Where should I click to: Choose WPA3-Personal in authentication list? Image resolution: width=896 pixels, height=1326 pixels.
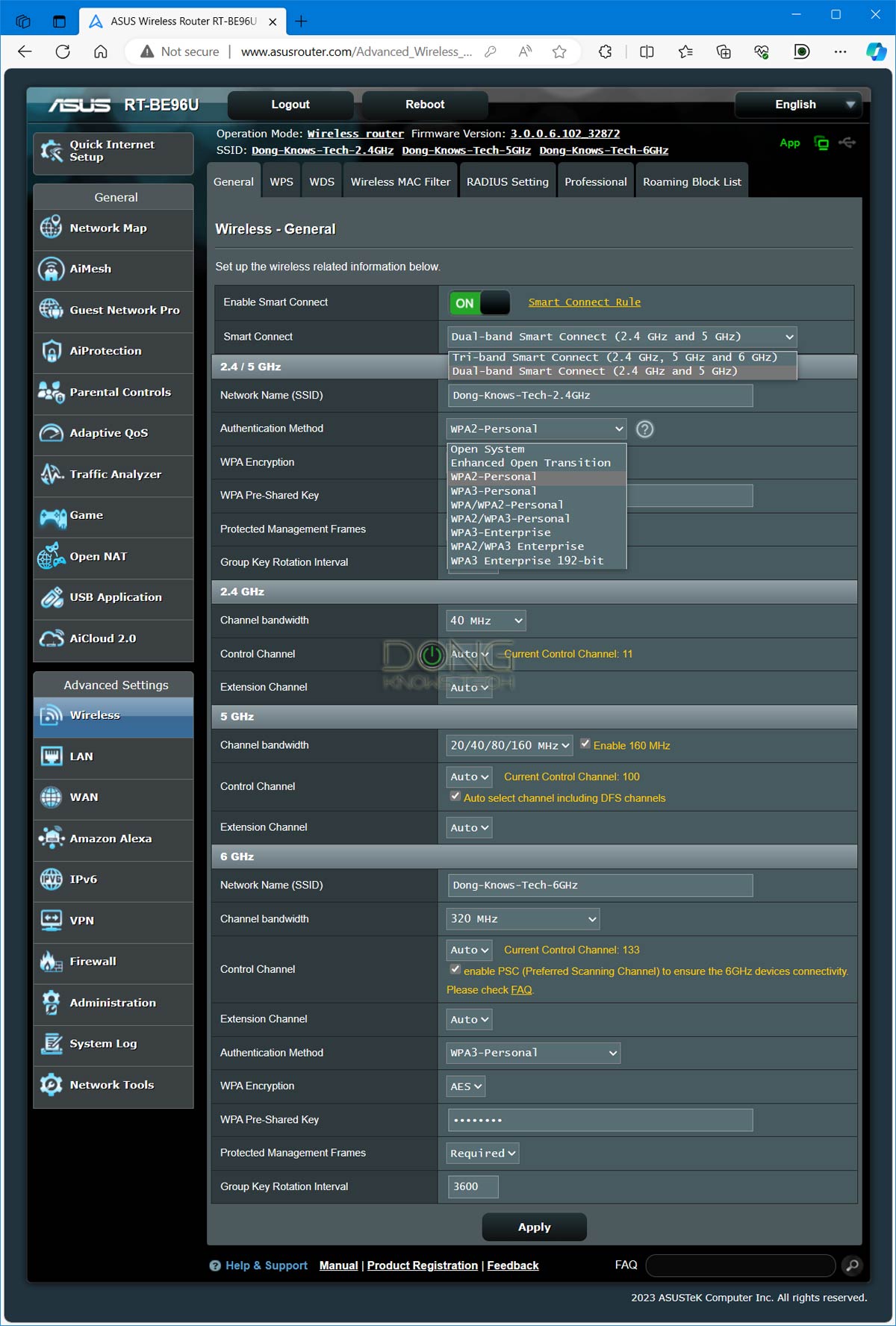coord(537,491)
